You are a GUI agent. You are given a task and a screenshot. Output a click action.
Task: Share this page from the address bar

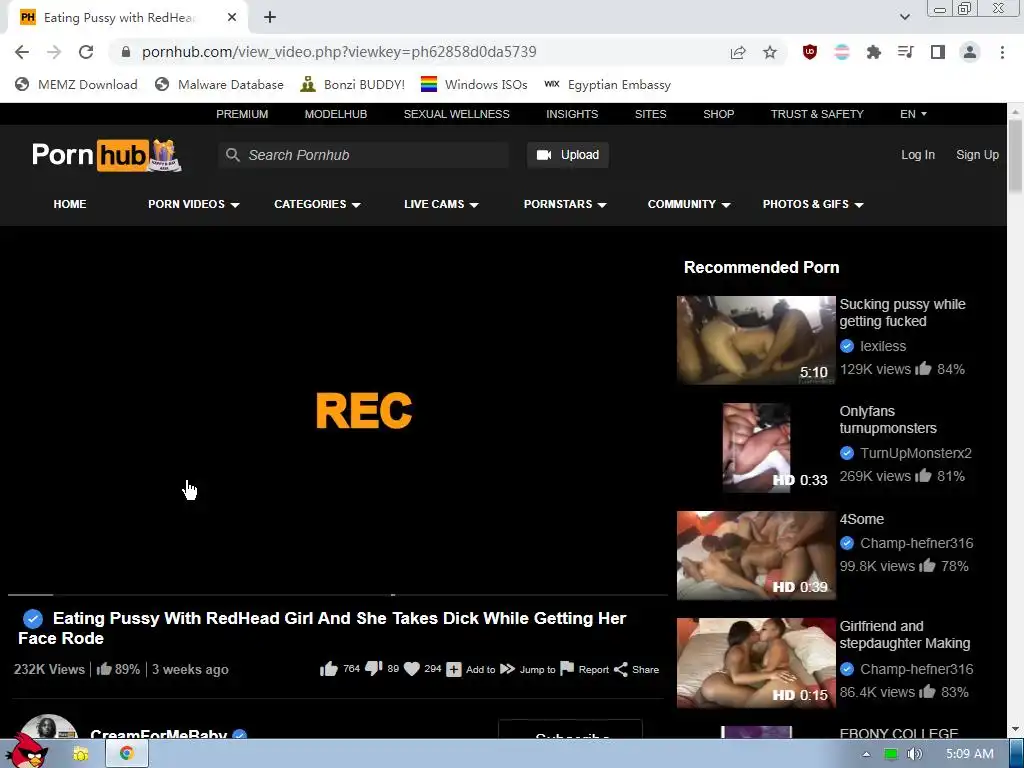coord(738,52)
